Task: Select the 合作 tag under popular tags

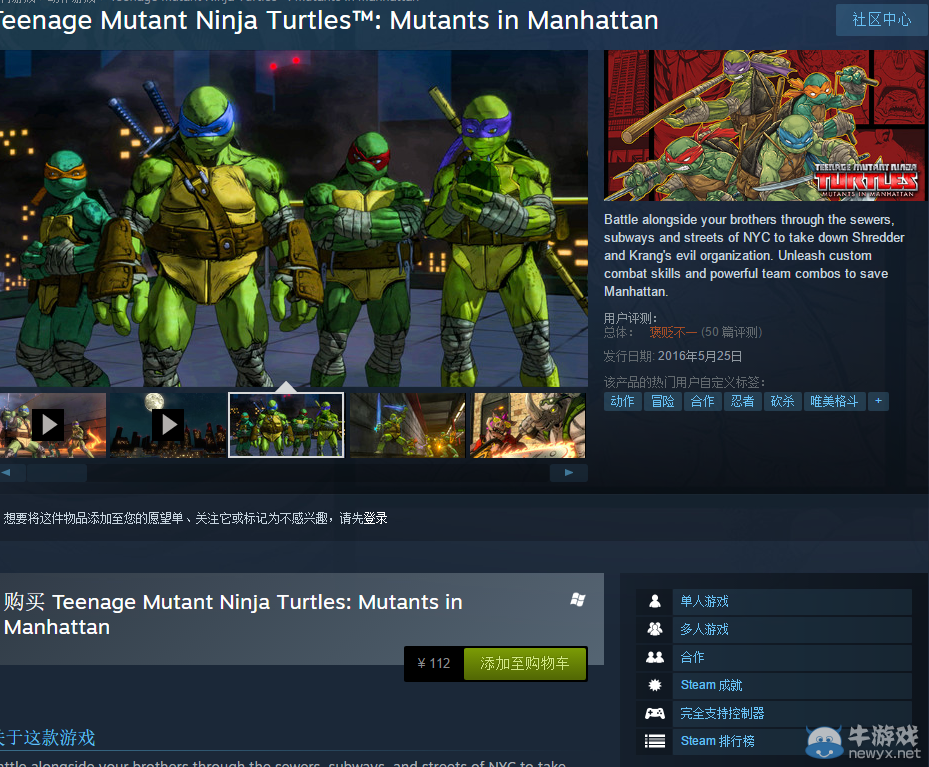Action: tap(703, 402)
